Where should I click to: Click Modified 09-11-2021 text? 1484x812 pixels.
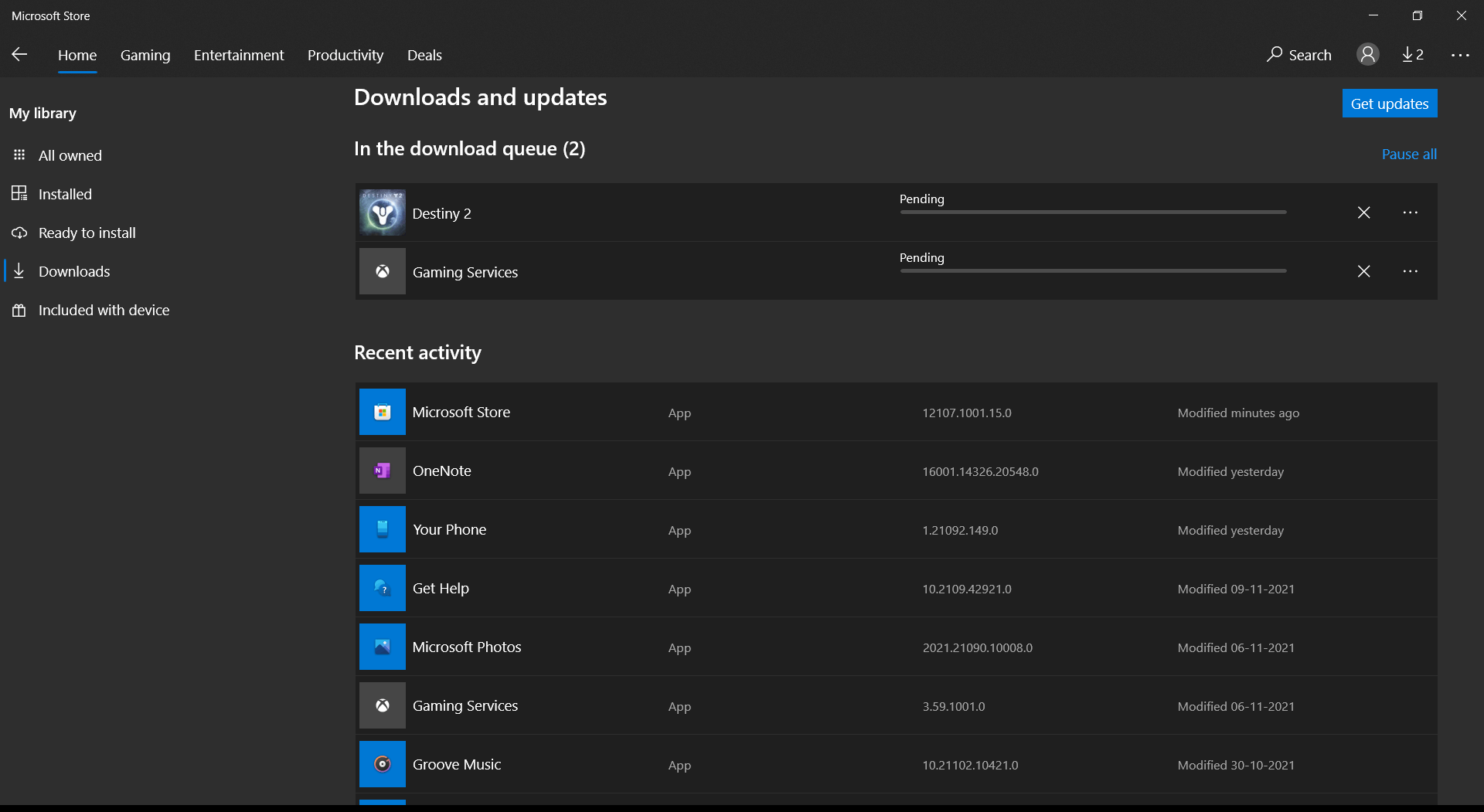tap(1236, 589)
